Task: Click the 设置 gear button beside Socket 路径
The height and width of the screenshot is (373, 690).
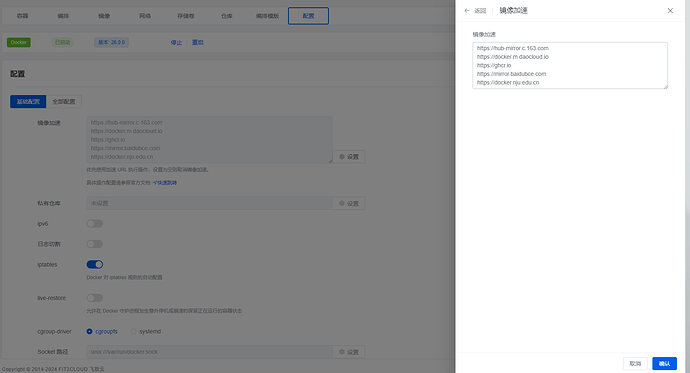Action: (x=349, y=352)
